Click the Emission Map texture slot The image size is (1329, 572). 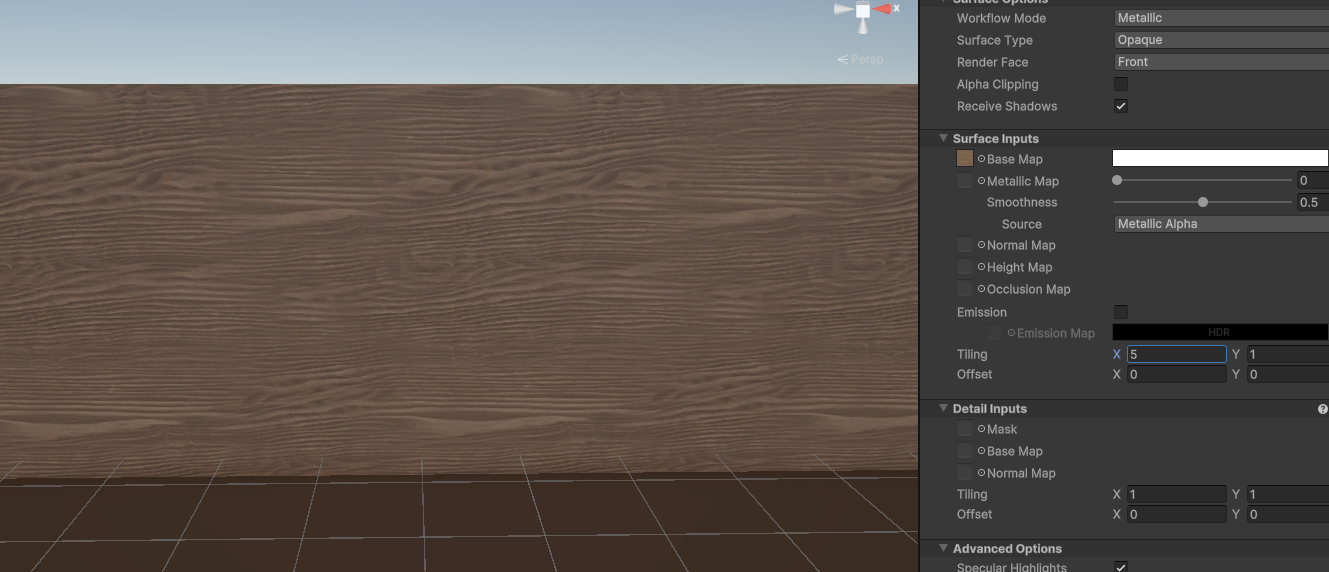pos(995,333)
